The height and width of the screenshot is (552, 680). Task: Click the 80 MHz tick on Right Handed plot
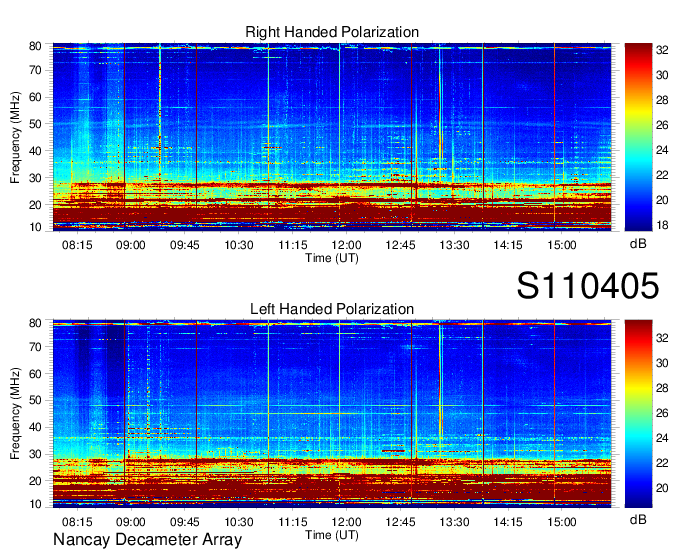35,46
